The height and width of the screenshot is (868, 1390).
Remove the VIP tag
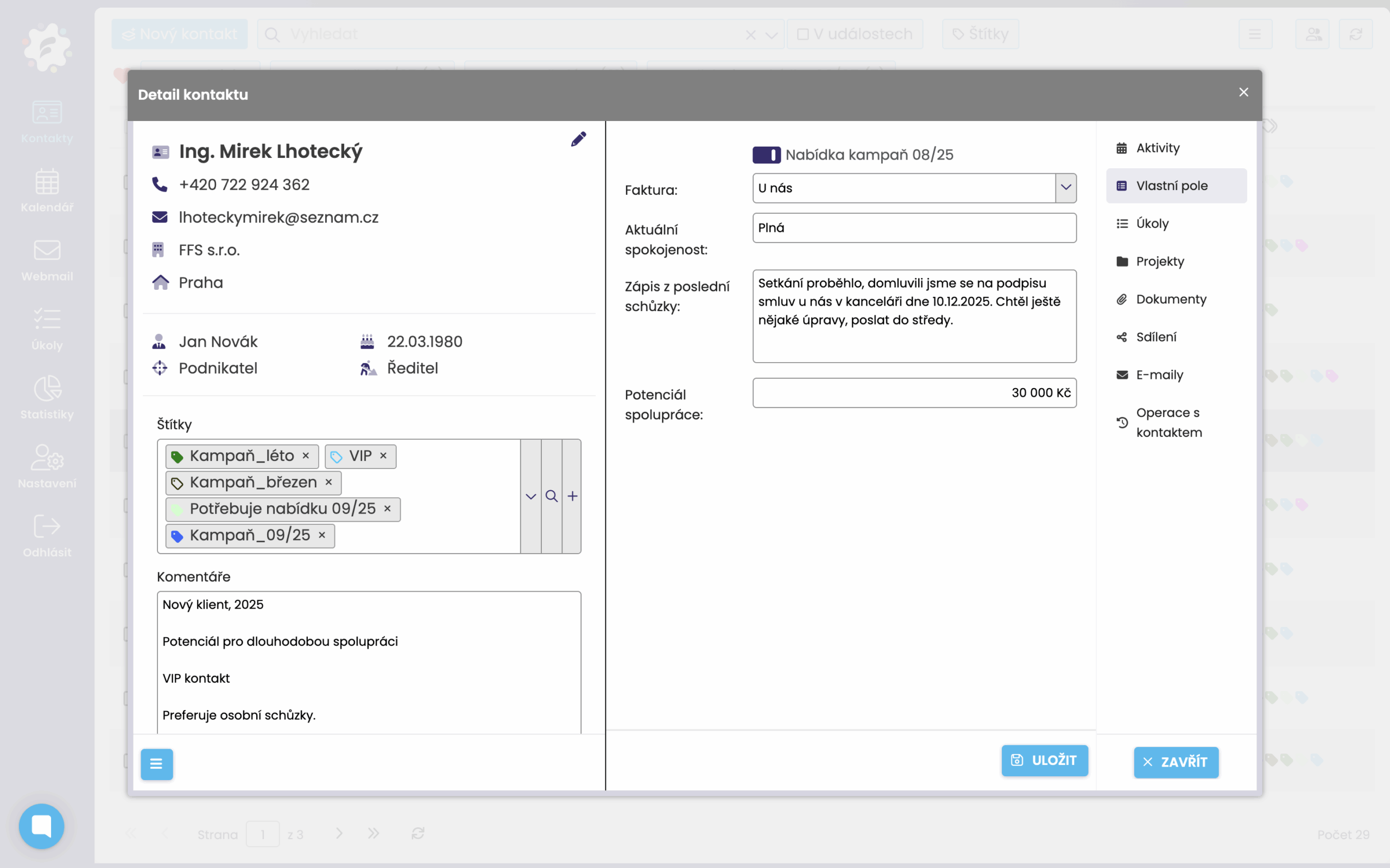coord(383,456)
